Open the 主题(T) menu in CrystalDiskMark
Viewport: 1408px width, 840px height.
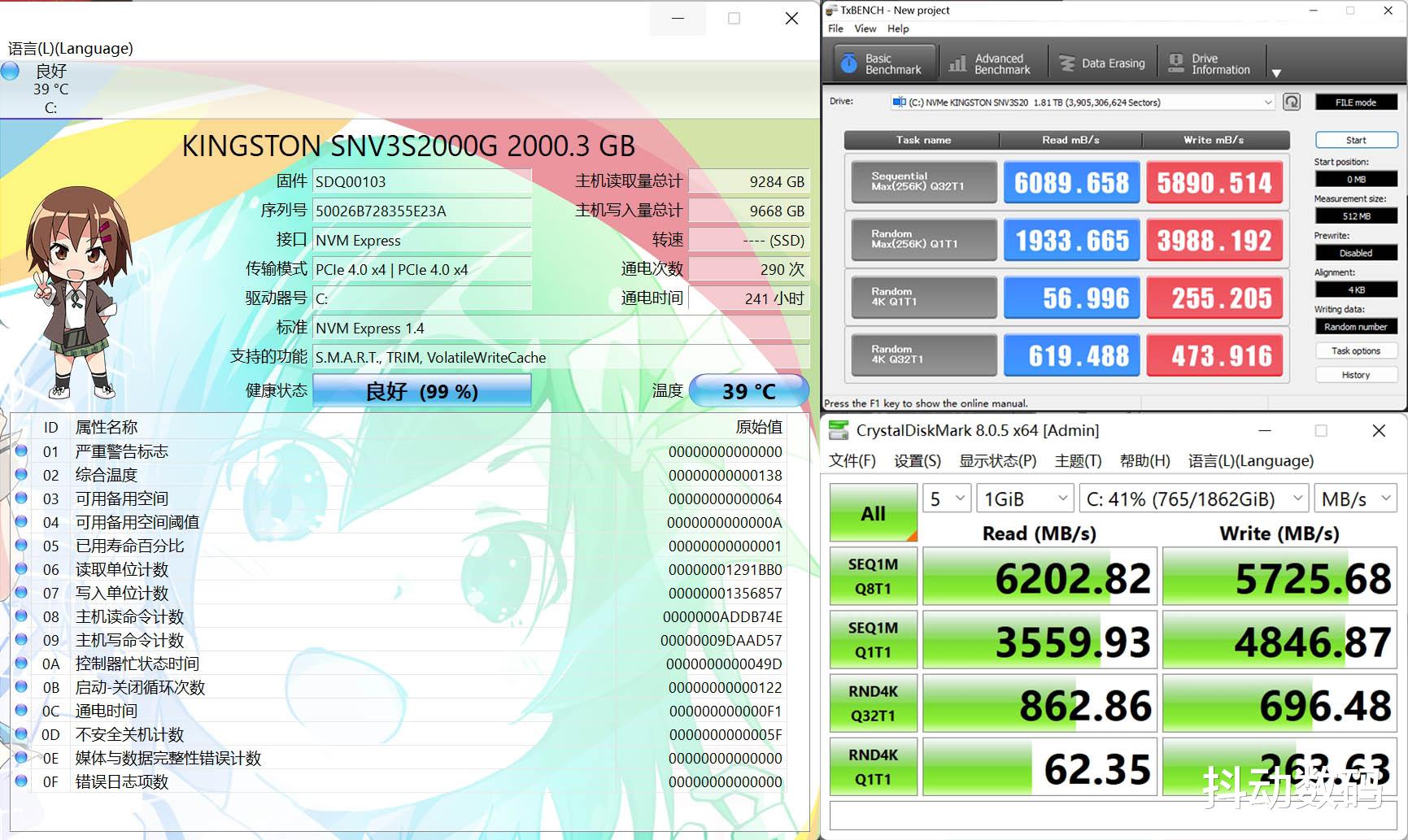pos(1079,461)
